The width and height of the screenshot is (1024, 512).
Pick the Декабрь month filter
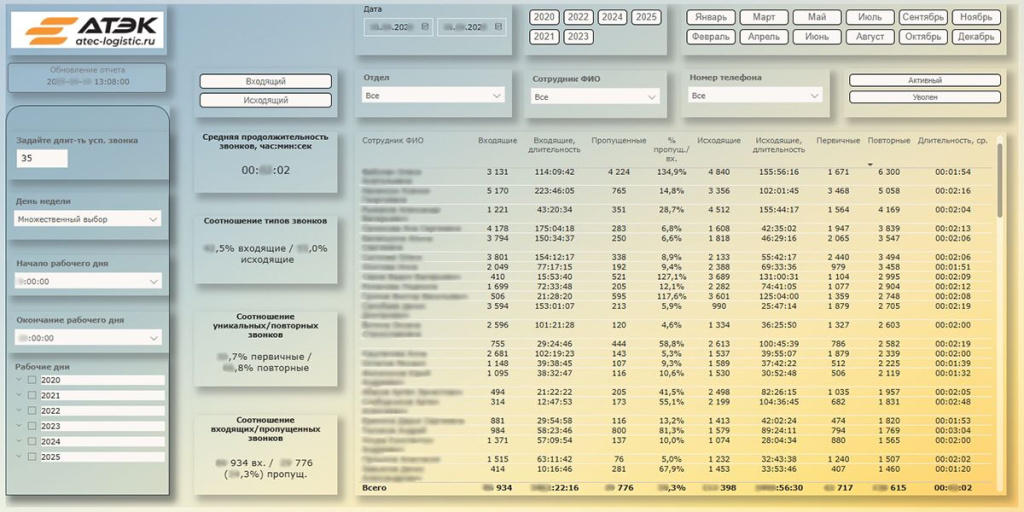[x=975, y=37]
